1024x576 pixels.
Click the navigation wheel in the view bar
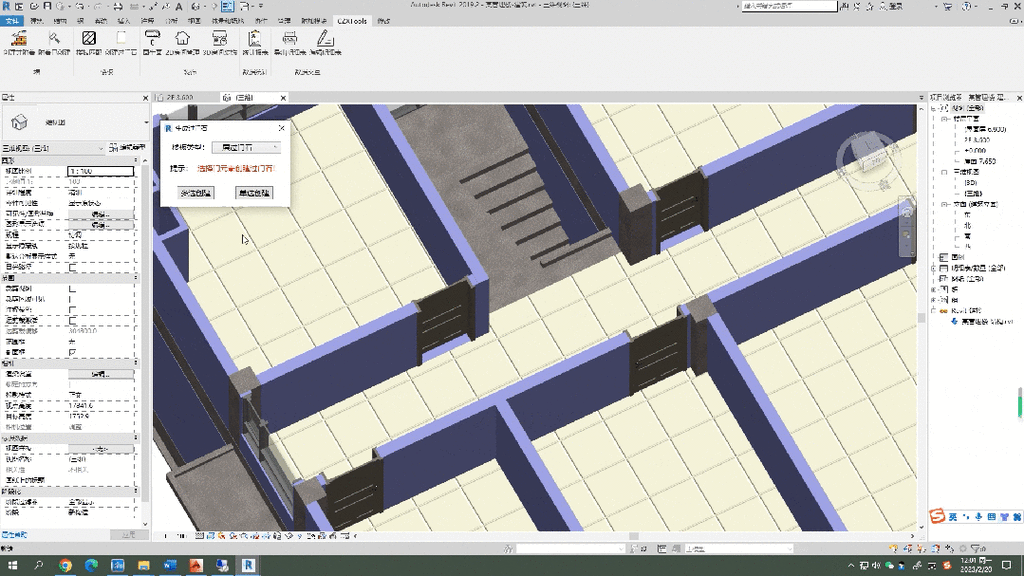click(x=907, y=213)
